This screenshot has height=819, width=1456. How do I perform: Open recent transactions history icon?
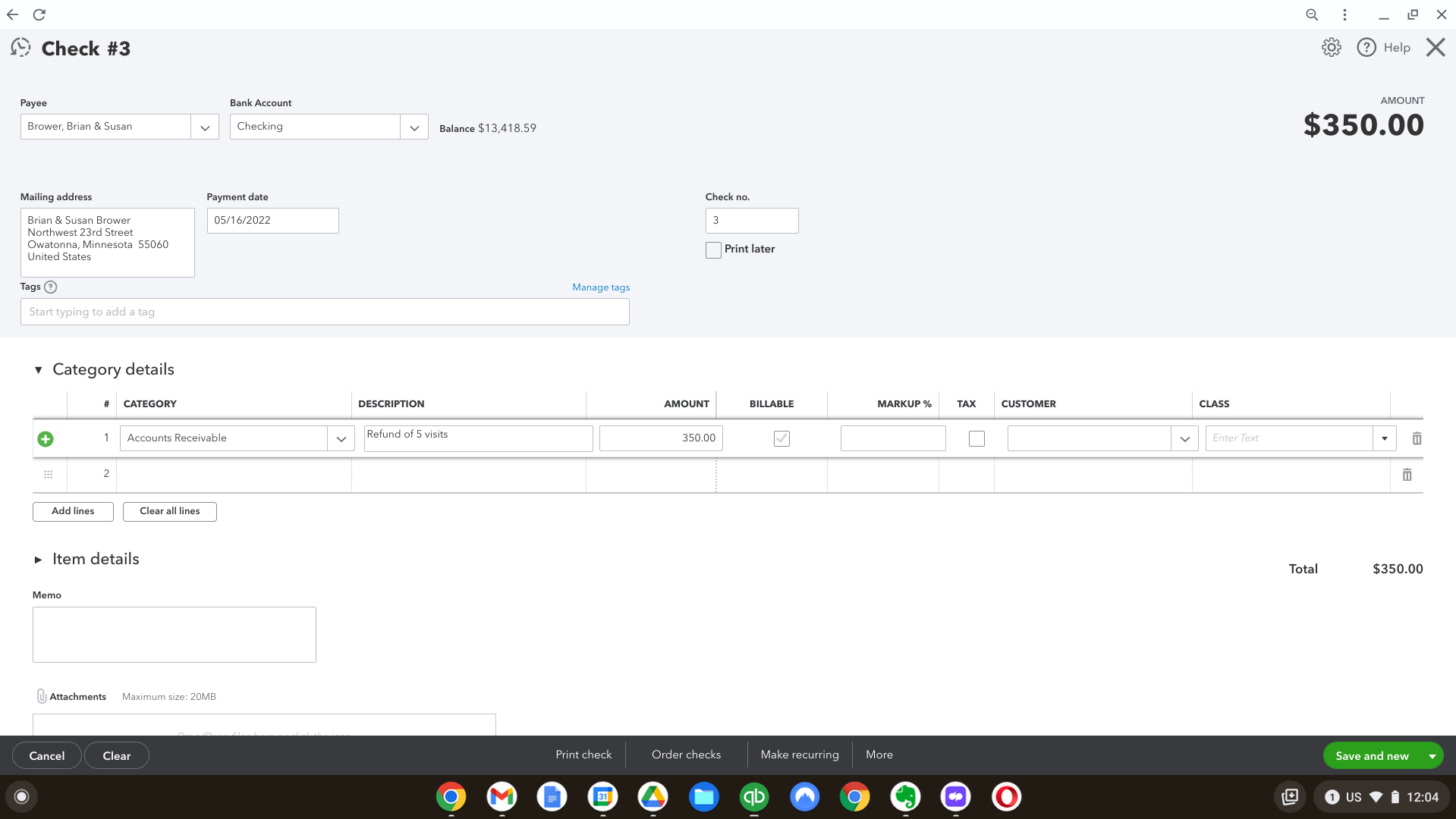click(x=20, y=48)
